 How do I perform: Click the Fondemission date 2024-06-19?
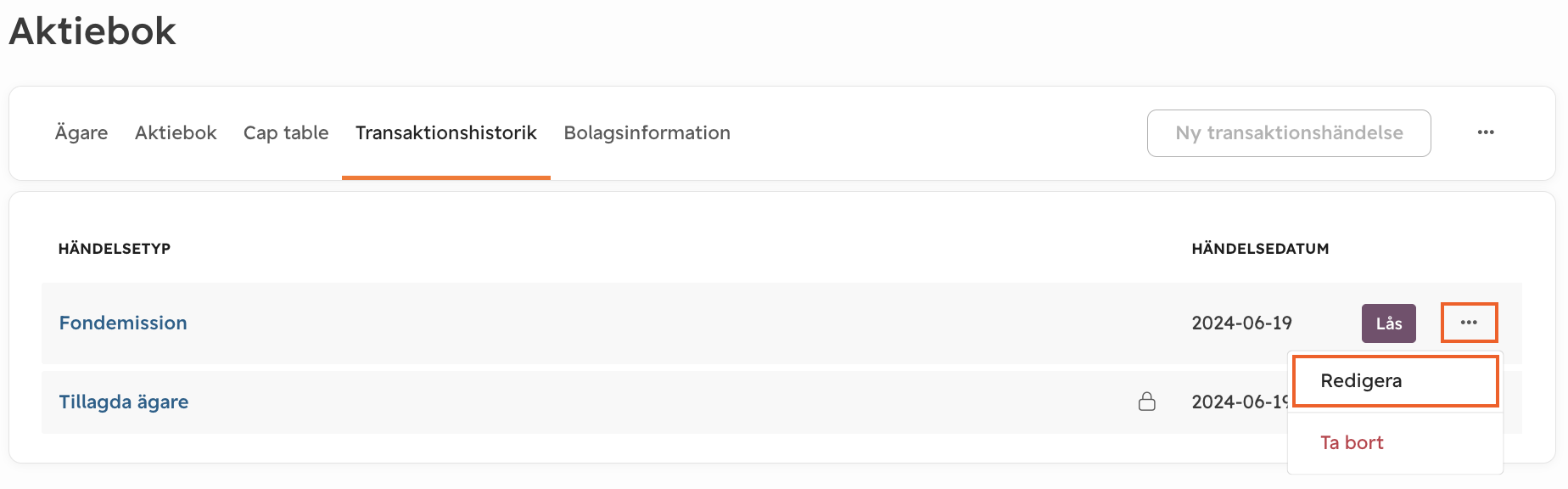(x=1241, y=323)
